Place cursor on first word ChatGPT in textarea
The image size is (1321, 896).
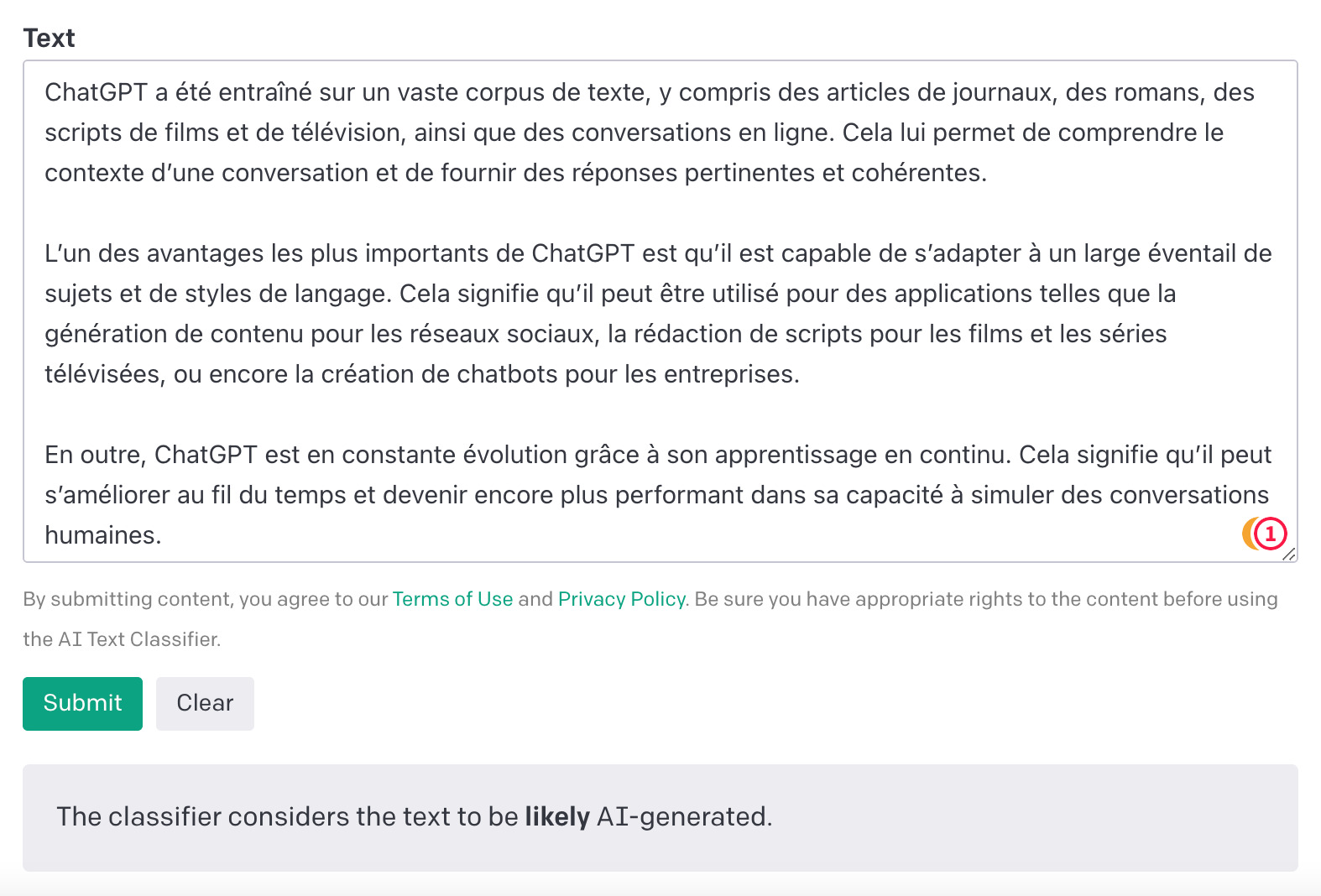[97, 92]
